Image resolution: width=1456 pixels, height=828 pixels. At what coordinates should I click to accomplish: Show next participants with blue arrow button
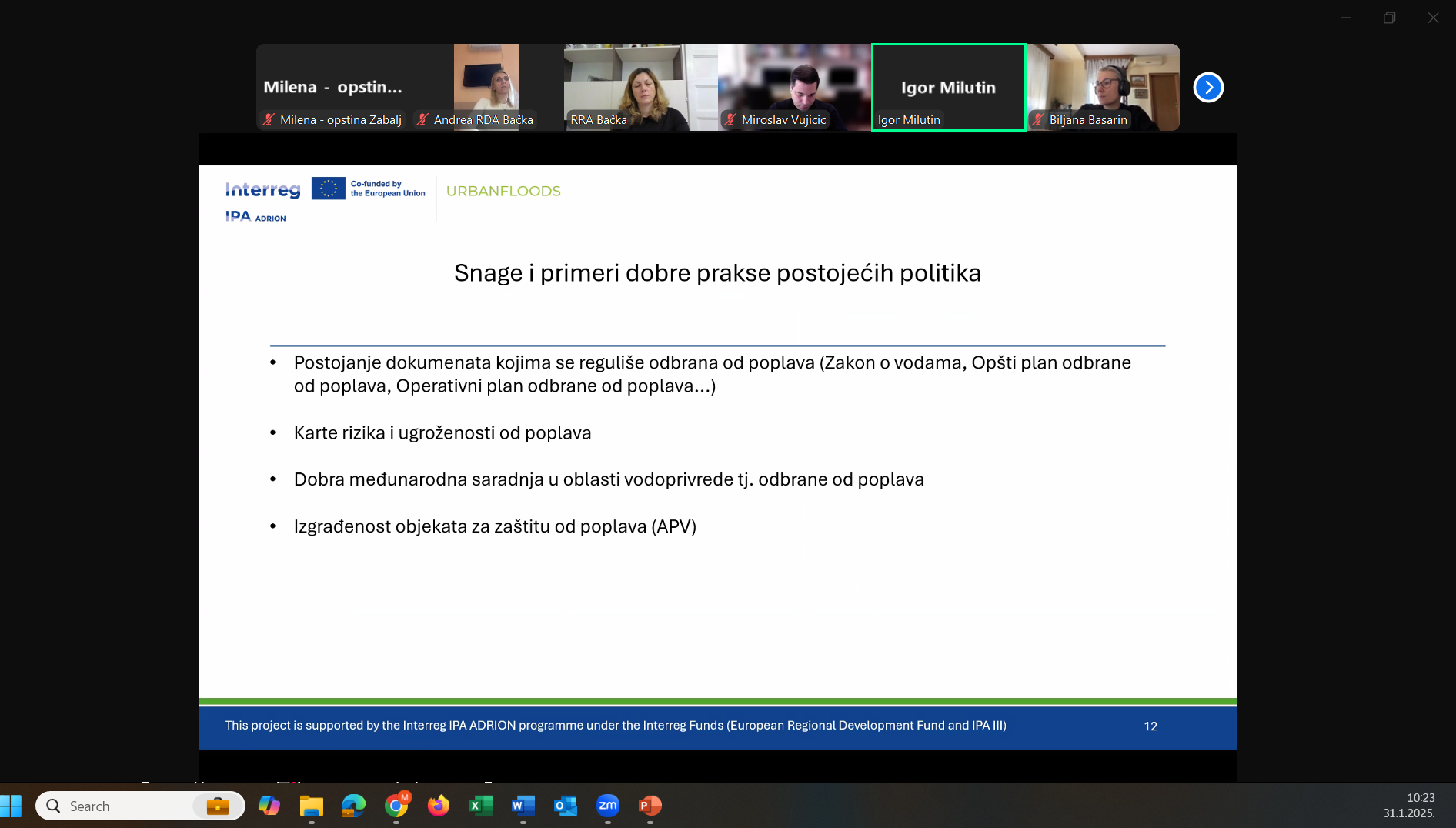coord(1208,87)
